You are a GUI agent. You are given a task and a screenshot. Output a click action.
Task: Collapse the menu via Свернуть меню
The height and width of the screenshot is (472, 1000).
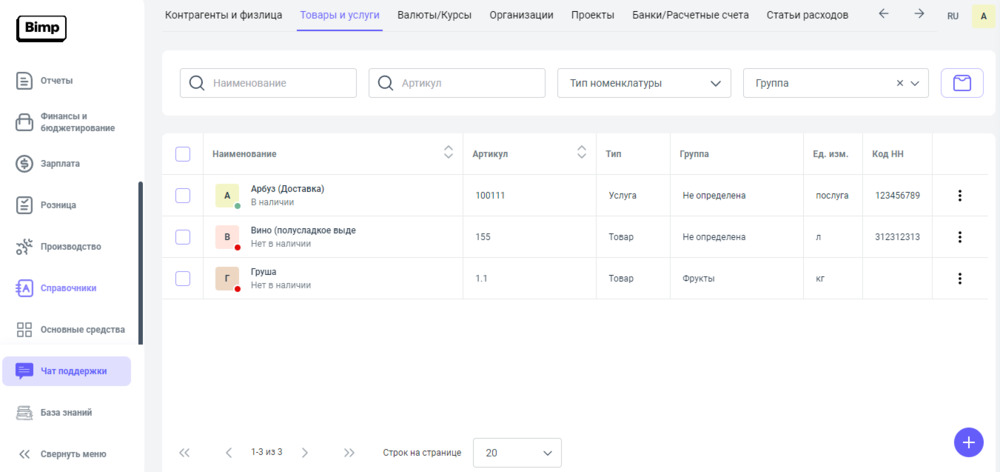62,454
